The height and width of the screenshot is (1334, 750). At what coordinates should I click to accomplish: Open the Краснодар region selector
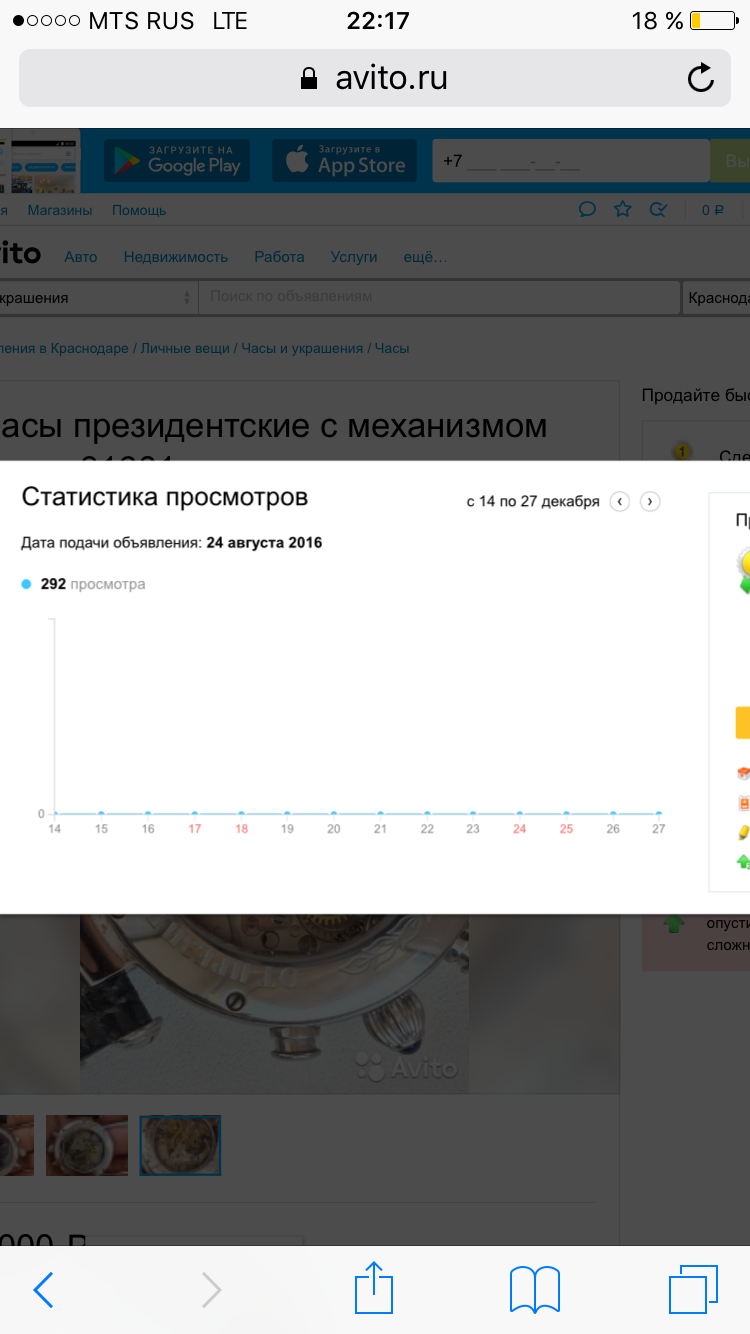[717, 297]
